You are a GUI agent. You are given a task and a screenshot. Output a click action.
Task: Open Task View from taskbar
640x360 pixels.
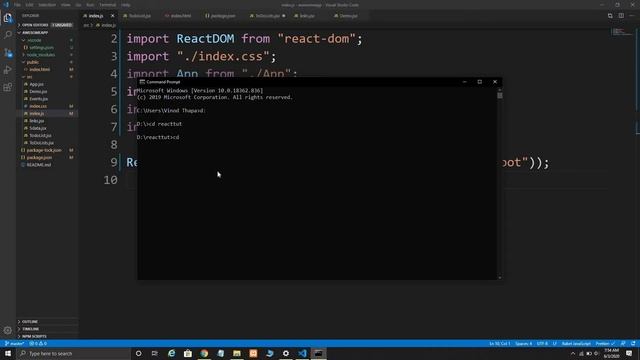[155, 353]
